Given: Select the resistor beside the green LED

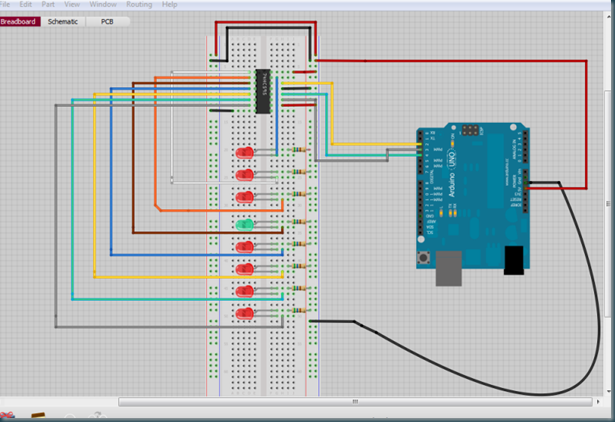Looking at the screenshot, I should click(x=299, y=222).
